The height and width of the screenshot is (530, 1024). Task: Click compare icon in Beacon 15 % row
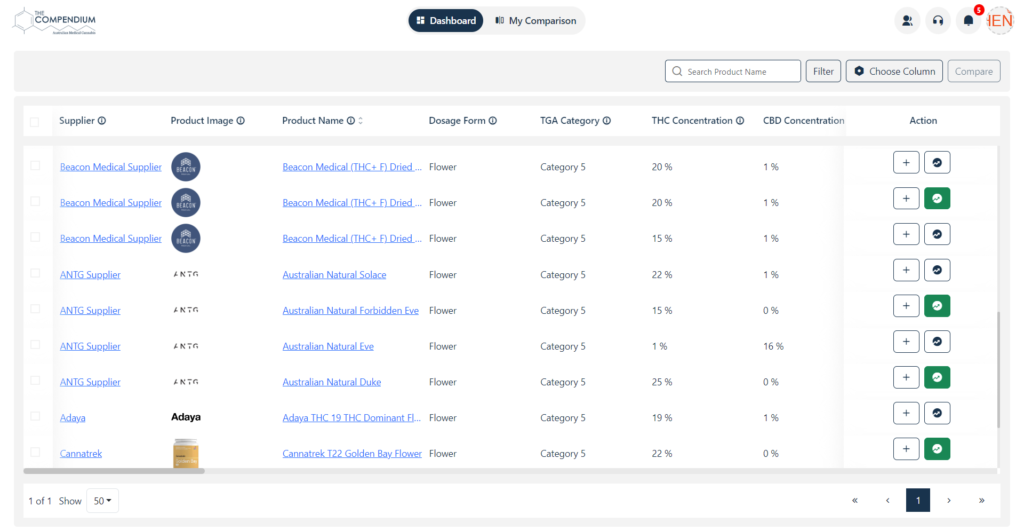937,234
